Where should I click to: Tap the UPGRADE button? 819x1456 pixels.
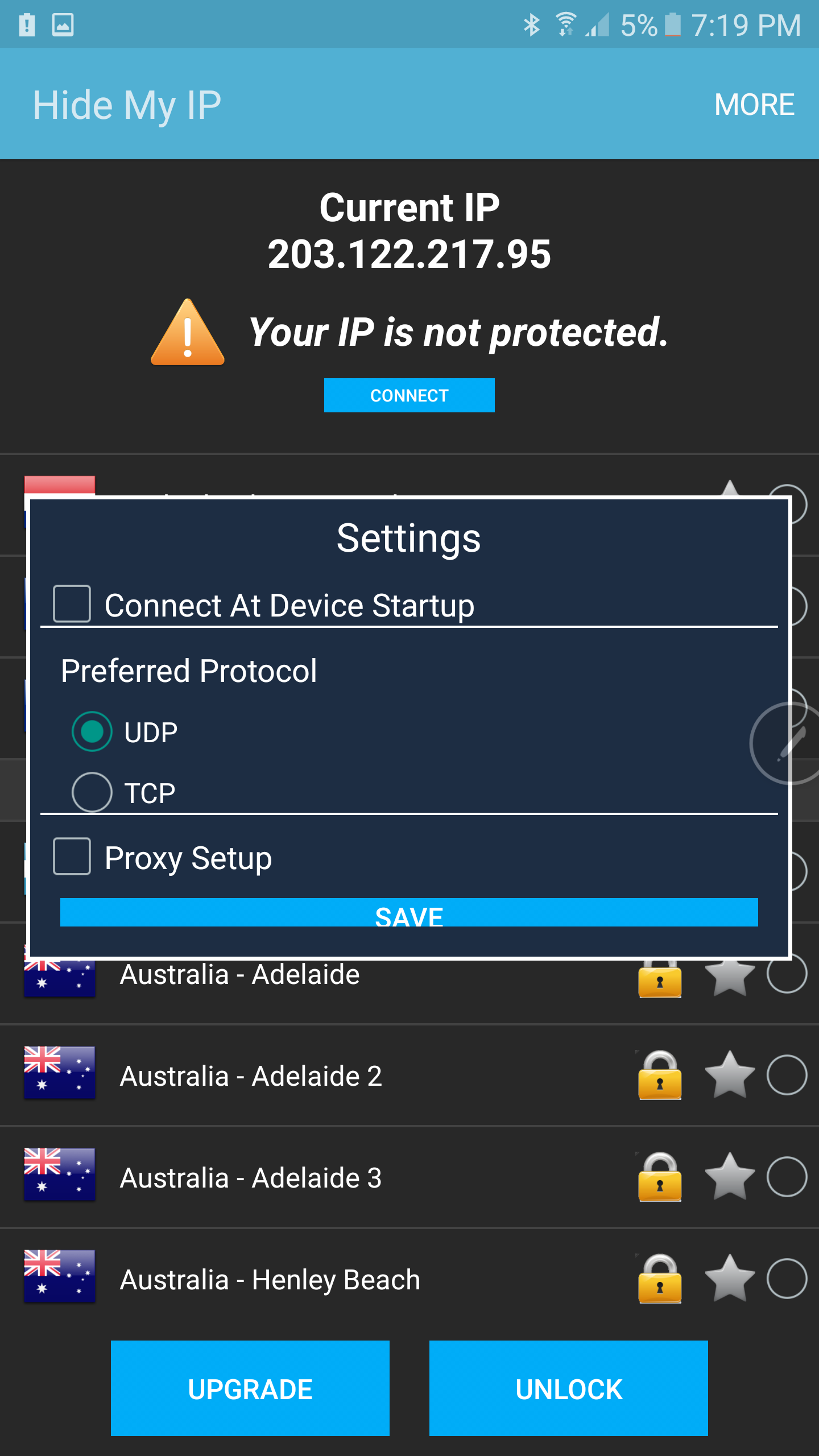coord(250,1388)
